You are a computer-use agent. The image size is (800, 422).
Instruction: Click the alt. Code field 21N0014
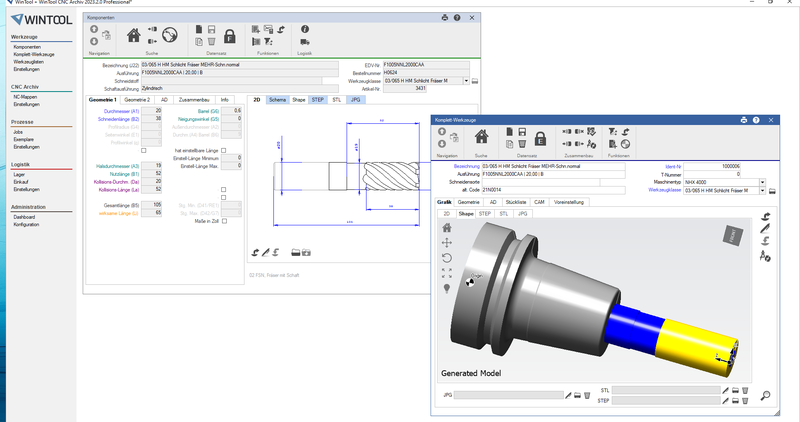(x=554, y=190)
